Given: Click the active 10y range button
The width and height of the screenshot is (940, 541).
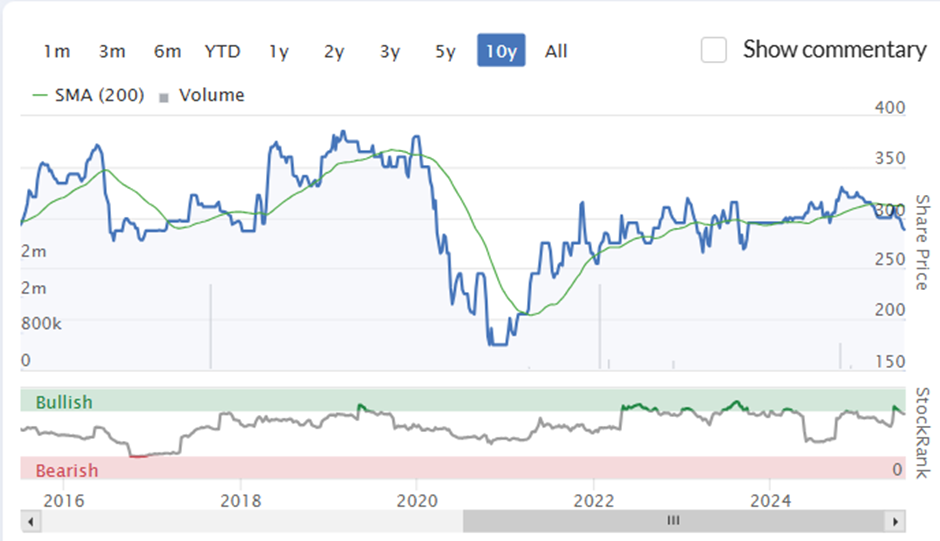Looking at the screenshot, I should click(501, 50).
